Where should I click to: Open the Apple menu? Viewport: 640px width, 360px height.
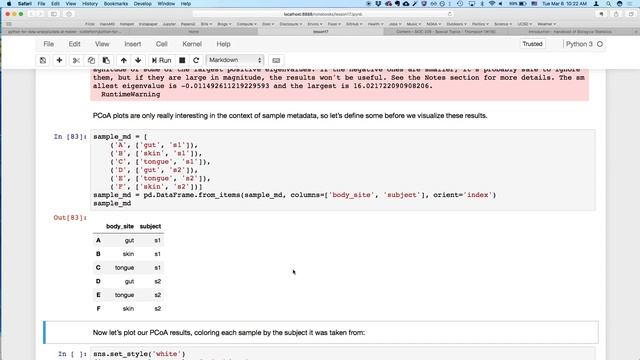point(9,4)
